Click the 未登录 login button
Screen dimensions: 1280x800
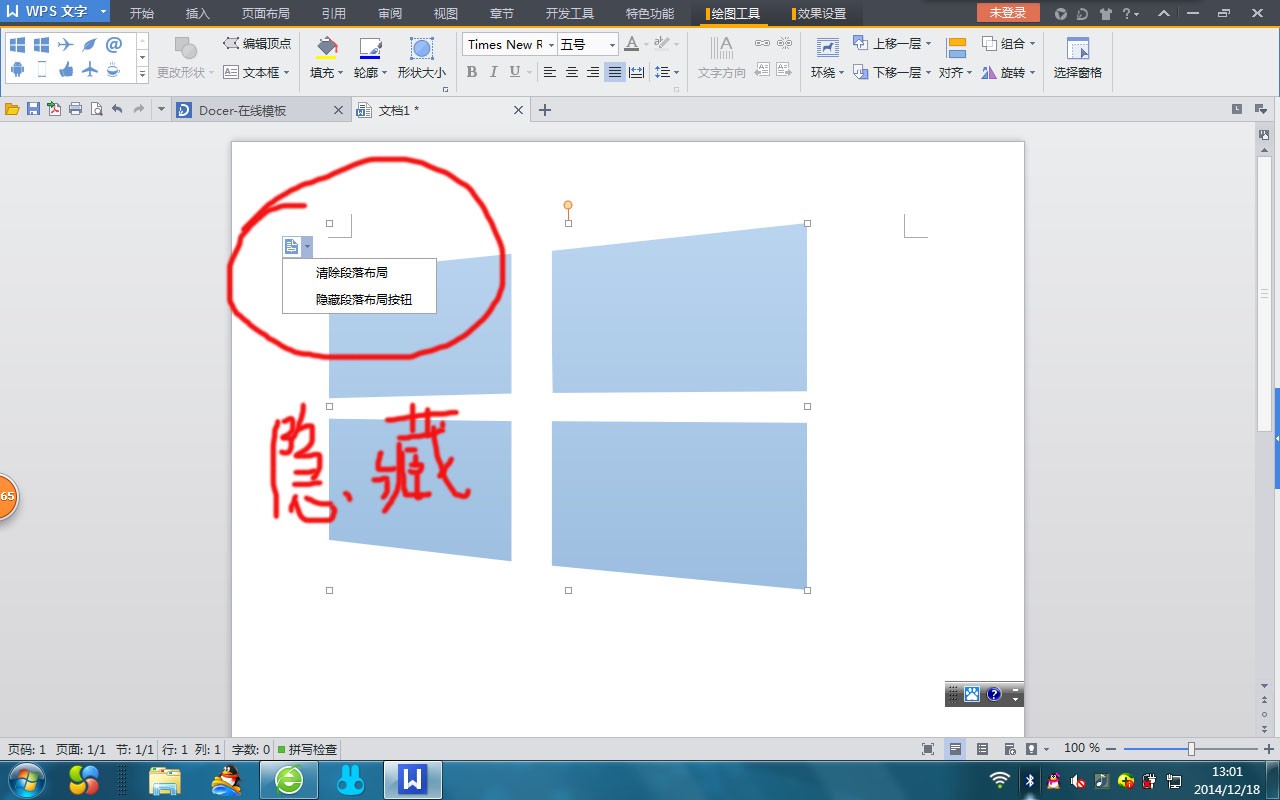[1008, 13]
